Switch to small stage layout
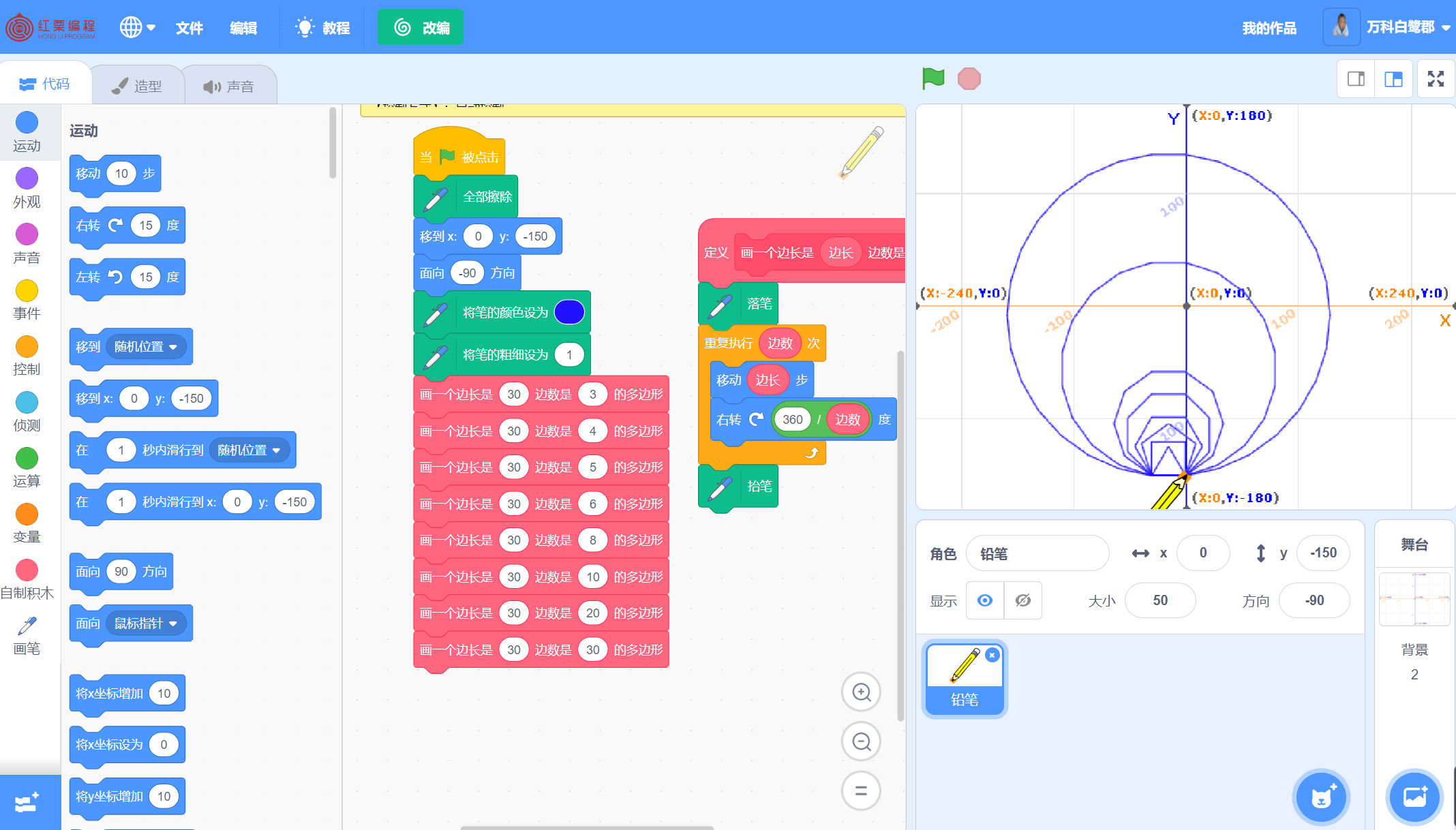The height and width of the screenshot is (830, 1456). click(x=1356, y=79)
